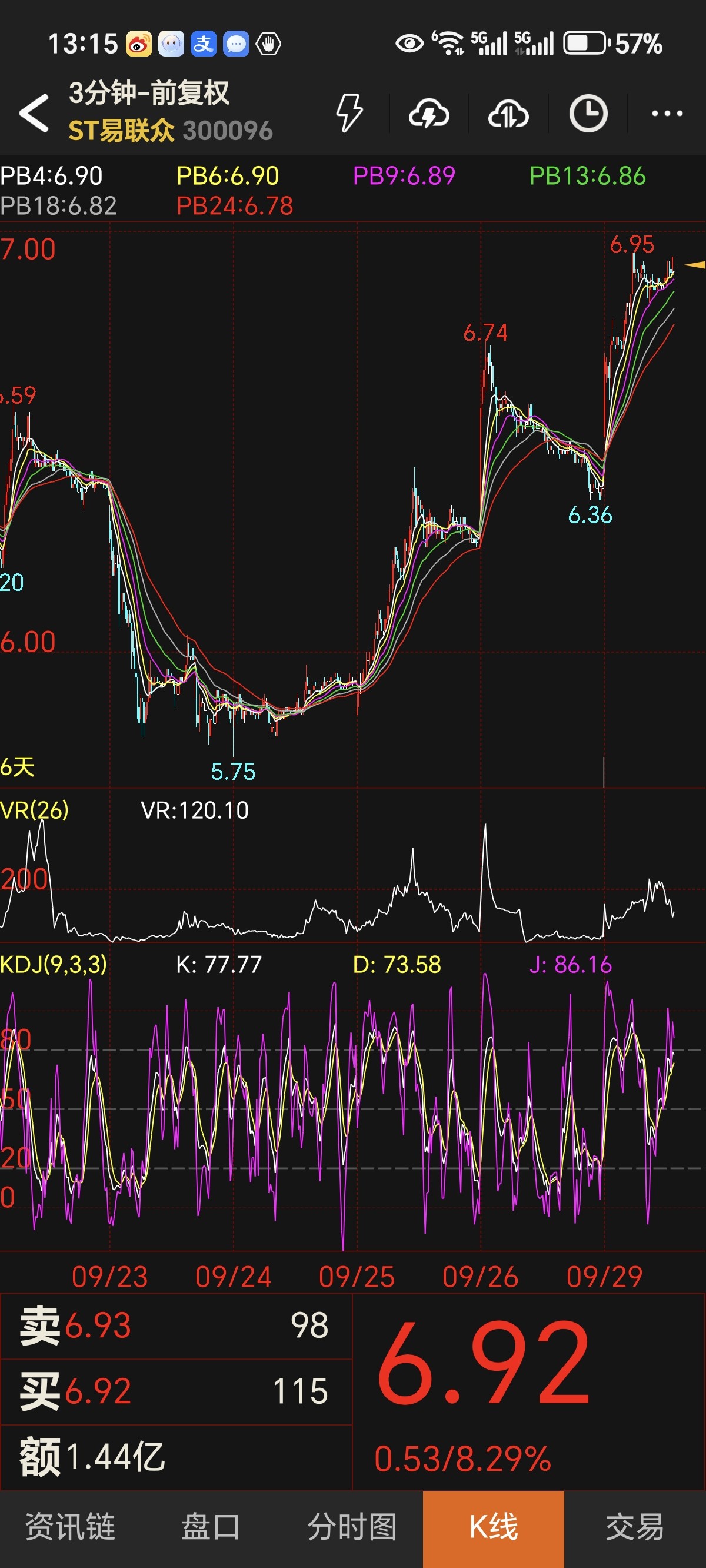Tap the 额 1.44亿 turnover row
706x1568 pixels.
[x=176, y=1458]
